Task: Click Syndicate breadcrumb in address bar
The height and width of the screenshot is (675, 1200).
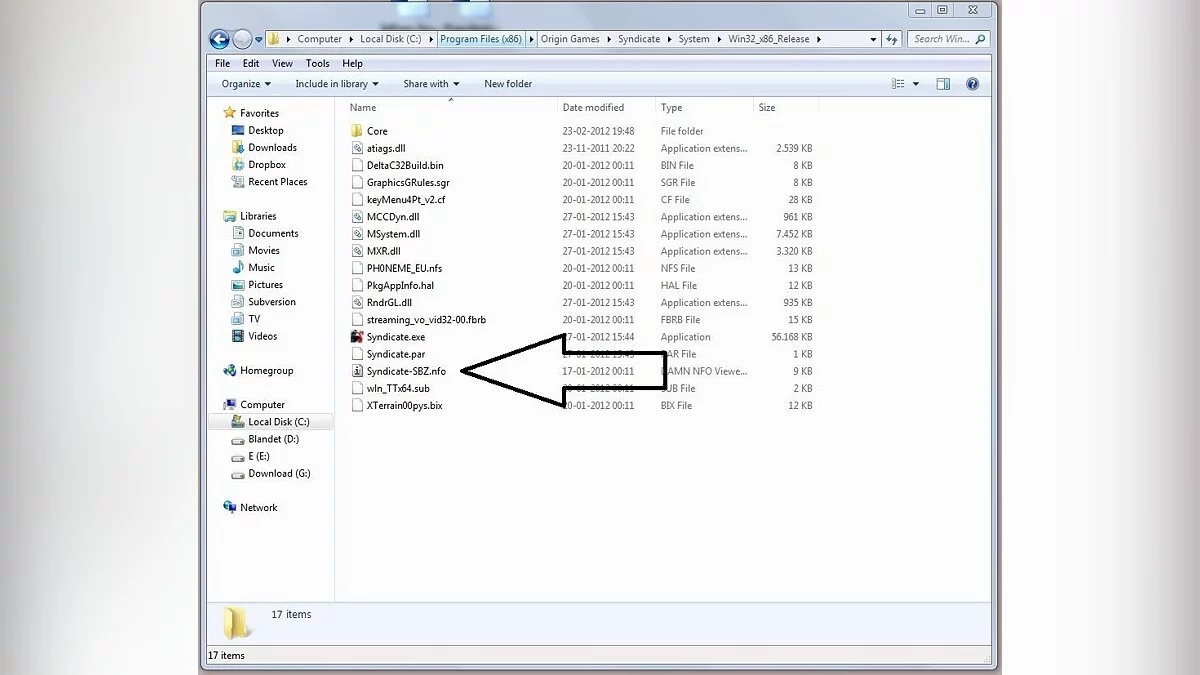Action: (639, 39)
